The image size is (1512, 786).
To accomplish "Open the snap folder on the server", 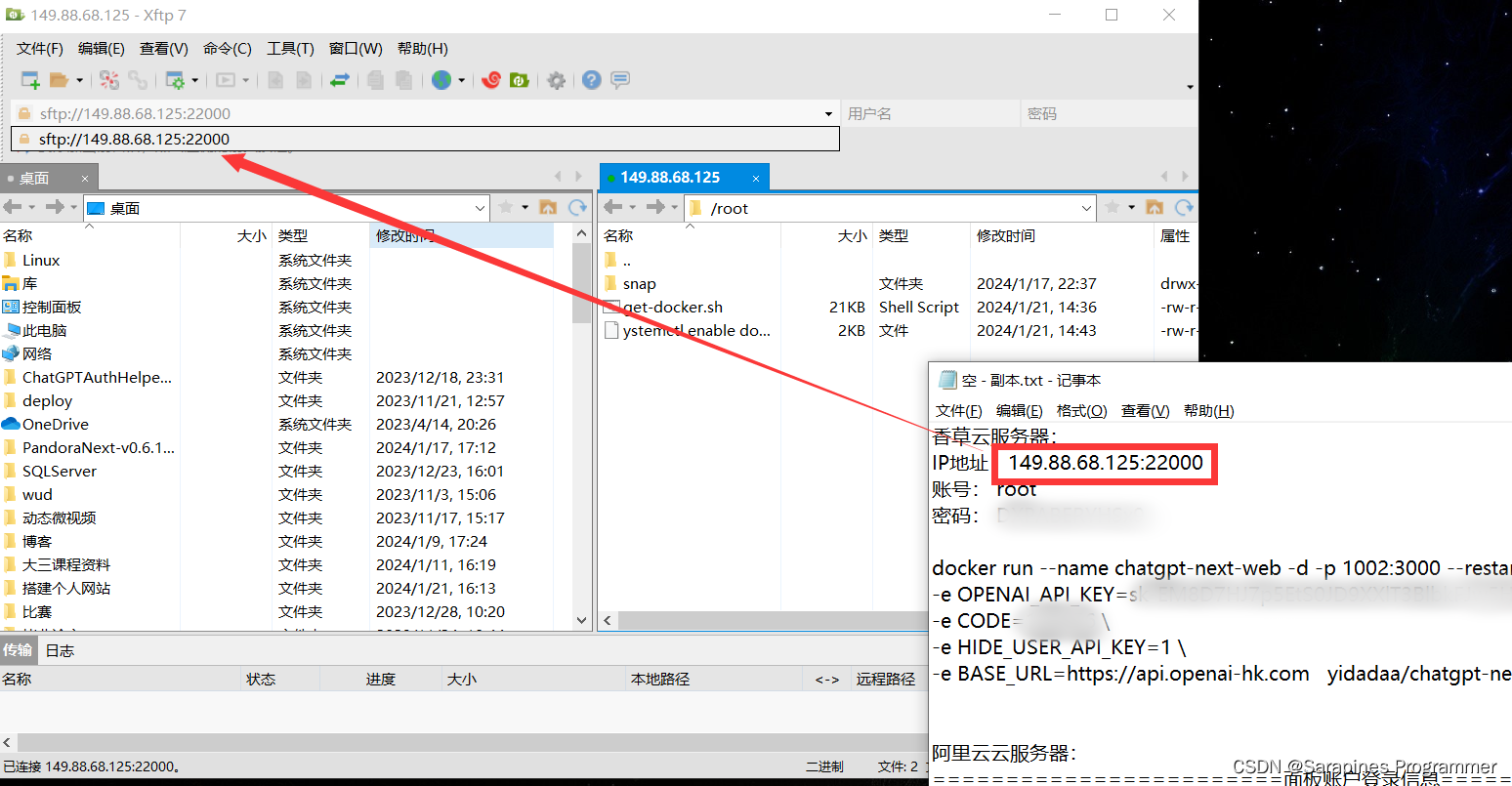I will tap(640, 283).
